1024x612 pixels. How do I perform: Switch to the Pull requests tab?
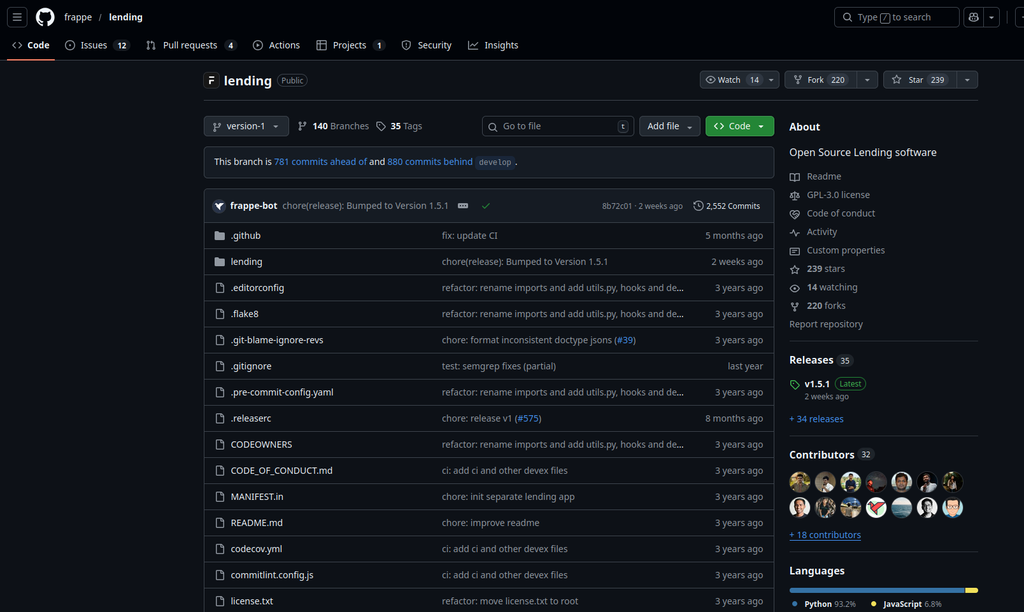191,45
